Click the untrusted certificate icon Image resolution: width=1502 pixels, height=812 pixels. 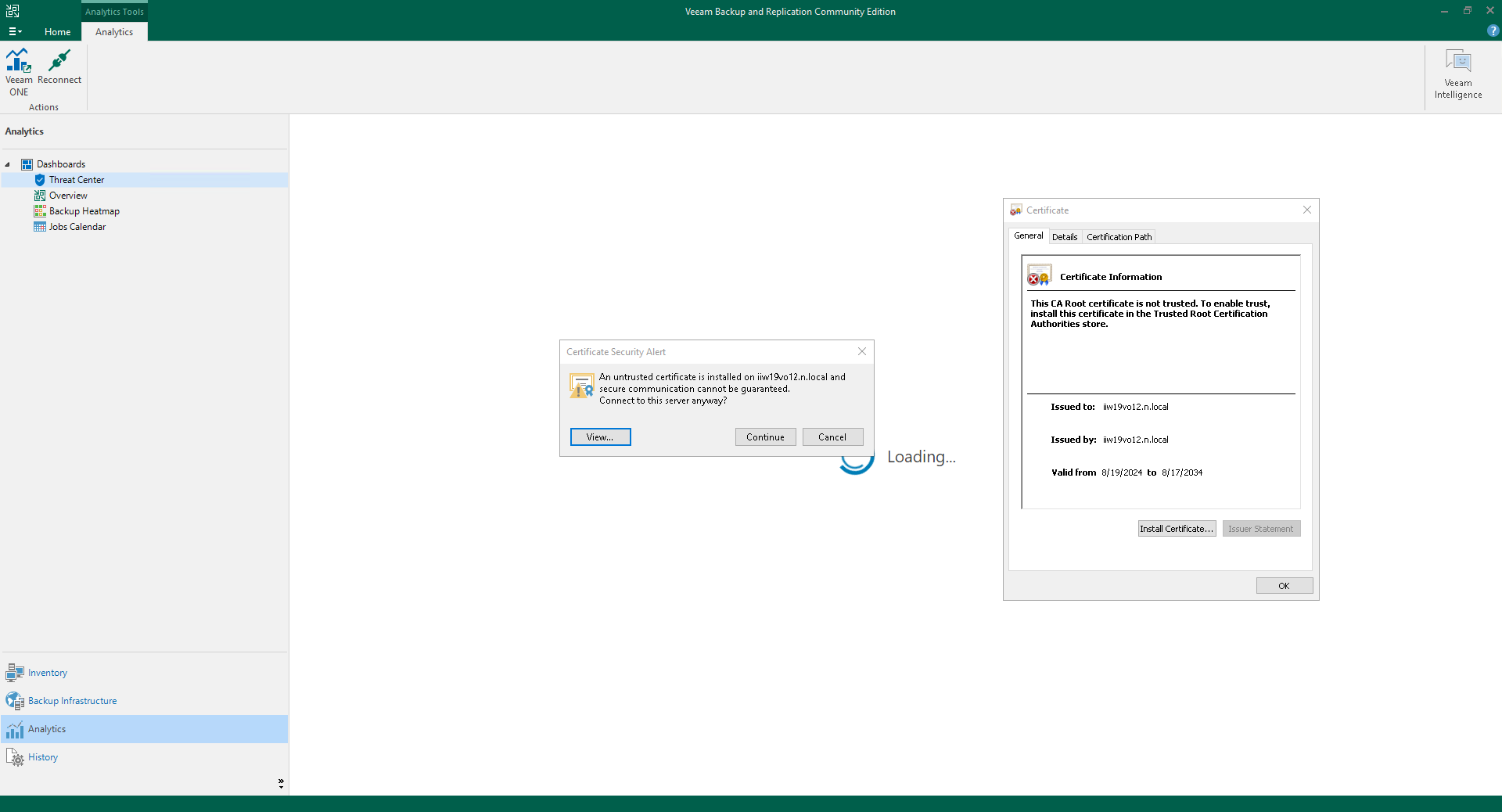1040,275
